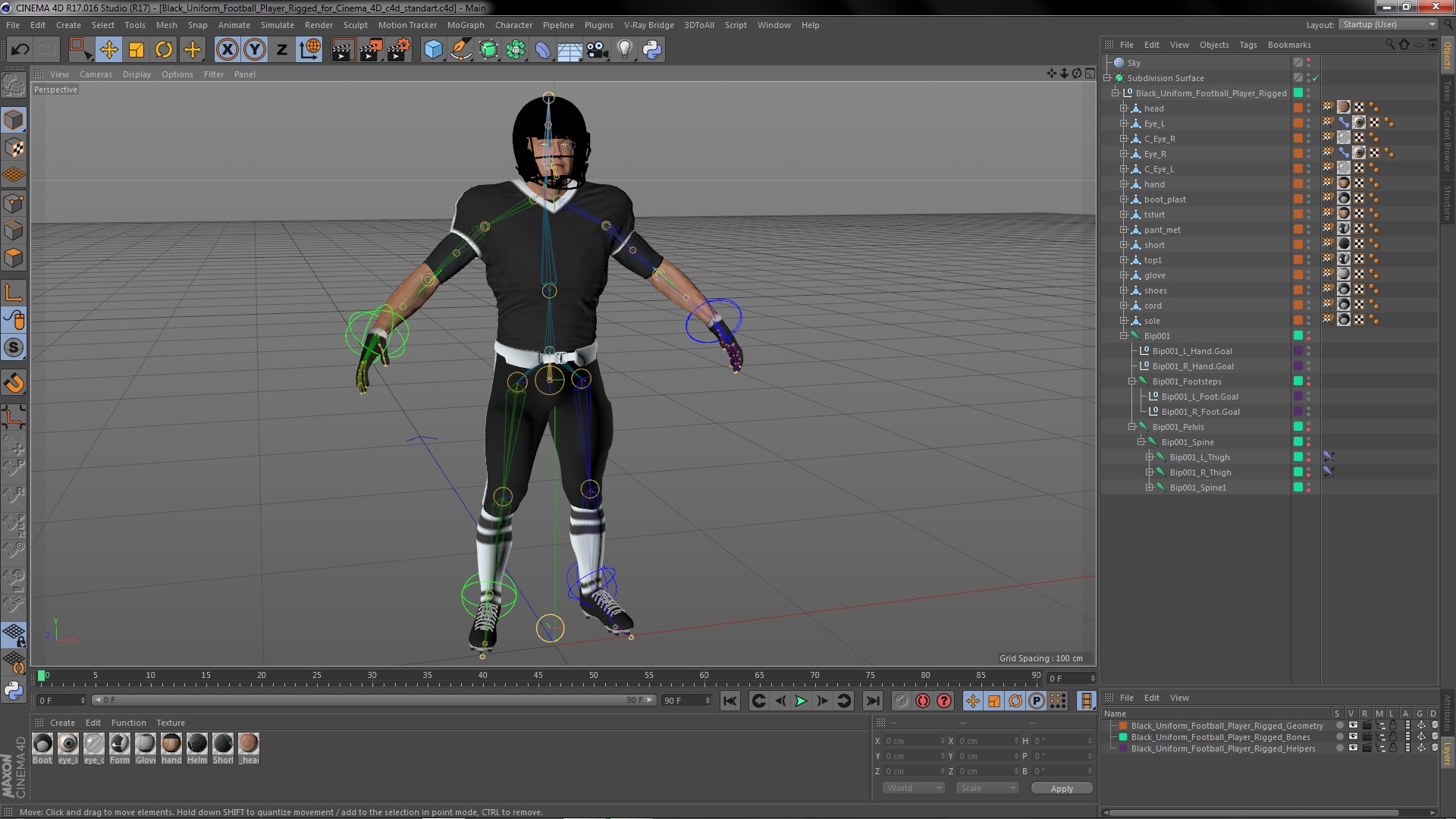Open the MoGraph menu
The height and width of the screenshot is (819, 1456).
point(466,25)
